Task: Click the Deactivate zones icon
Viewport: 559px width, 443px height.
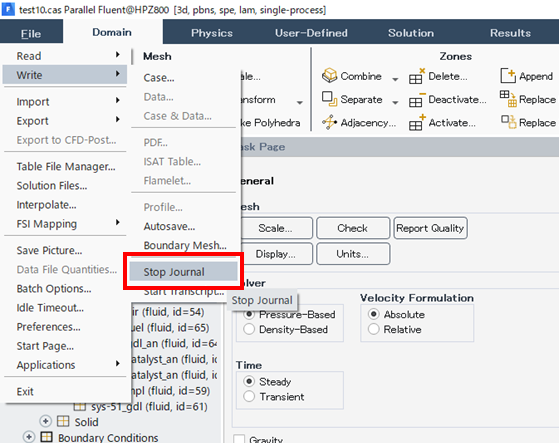Action: pyautogui.click(x=417, y=99)
